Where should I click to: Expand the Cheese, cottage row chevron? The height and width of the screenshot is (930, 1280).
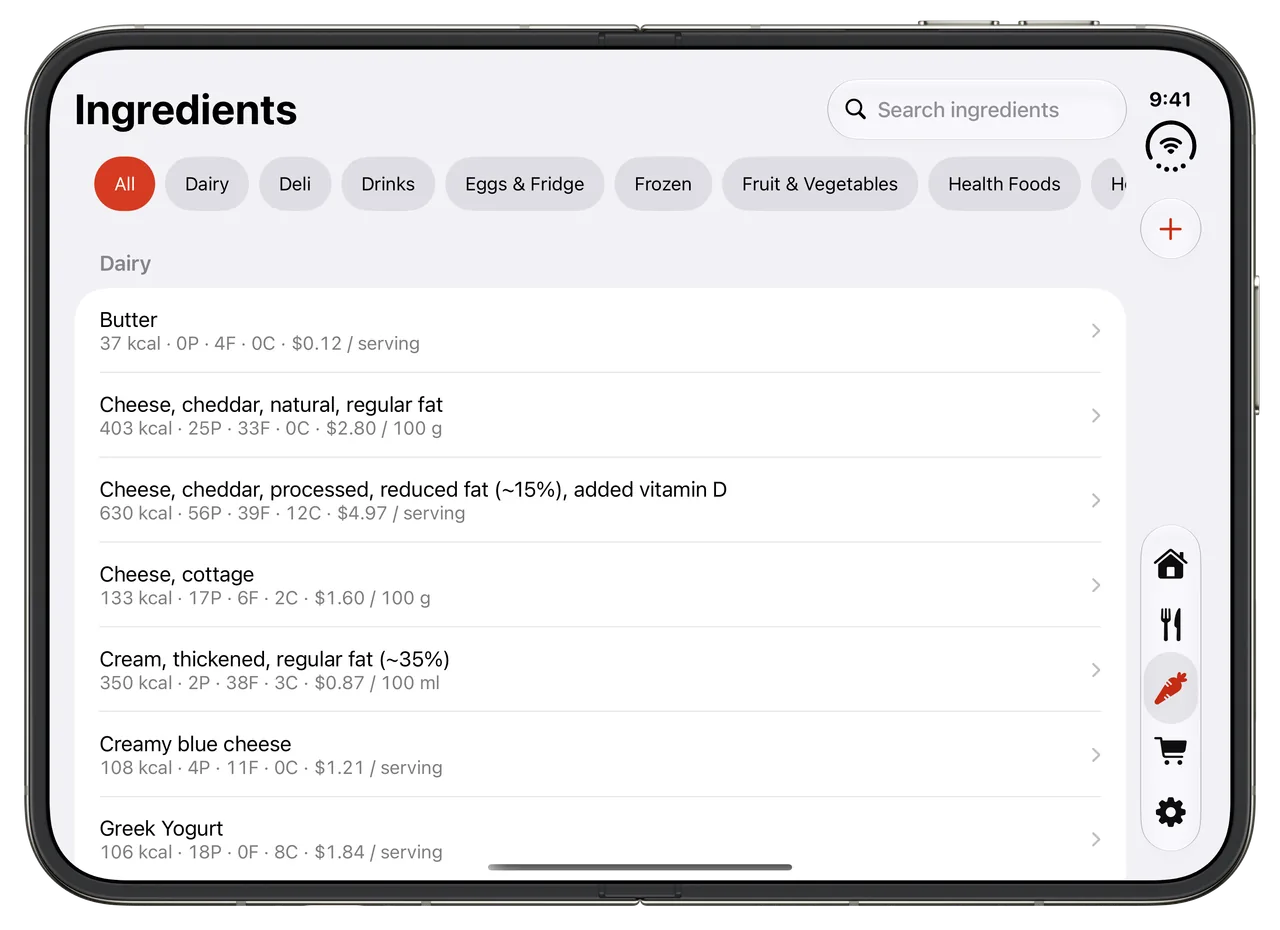tap(1096, 585)
